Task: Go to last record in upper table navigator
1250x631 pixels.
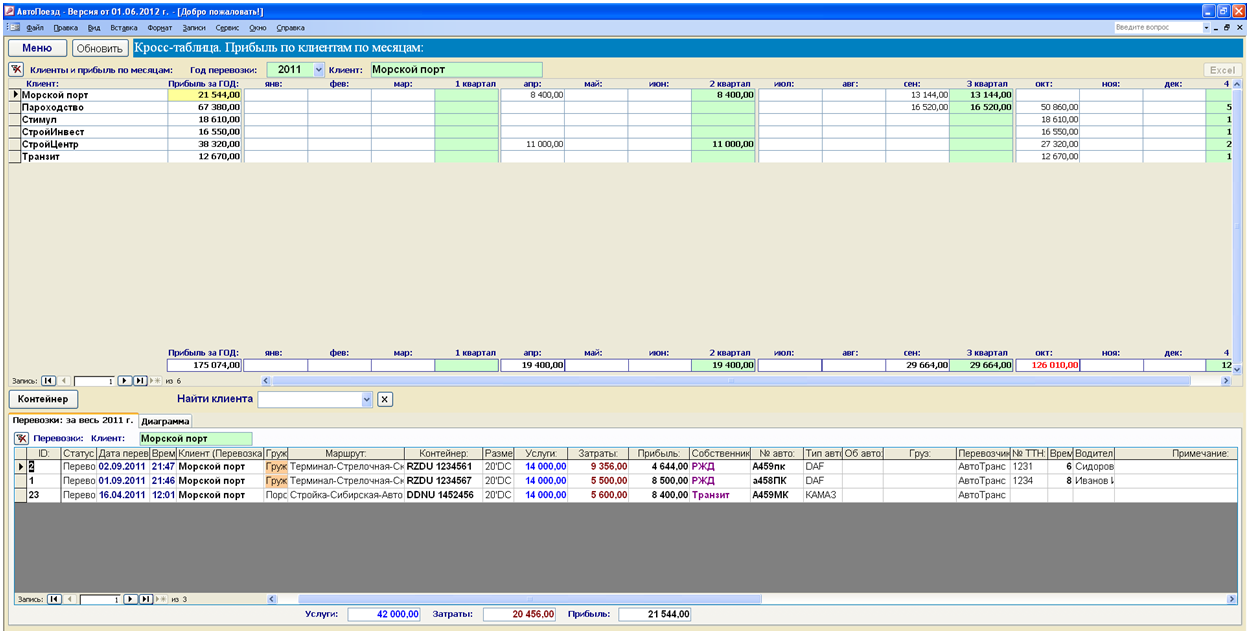Action: (x=140, y=381)
